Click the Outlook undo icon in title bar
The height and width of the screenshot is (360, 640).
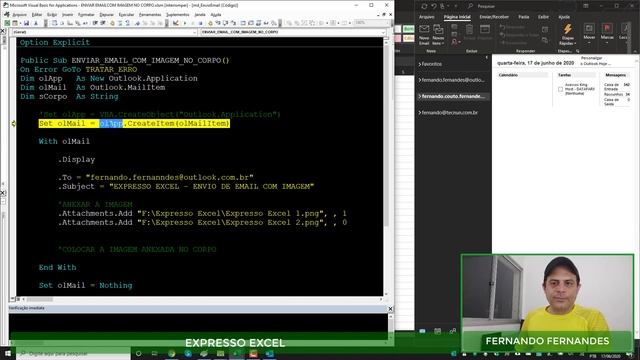pos(434,6)
